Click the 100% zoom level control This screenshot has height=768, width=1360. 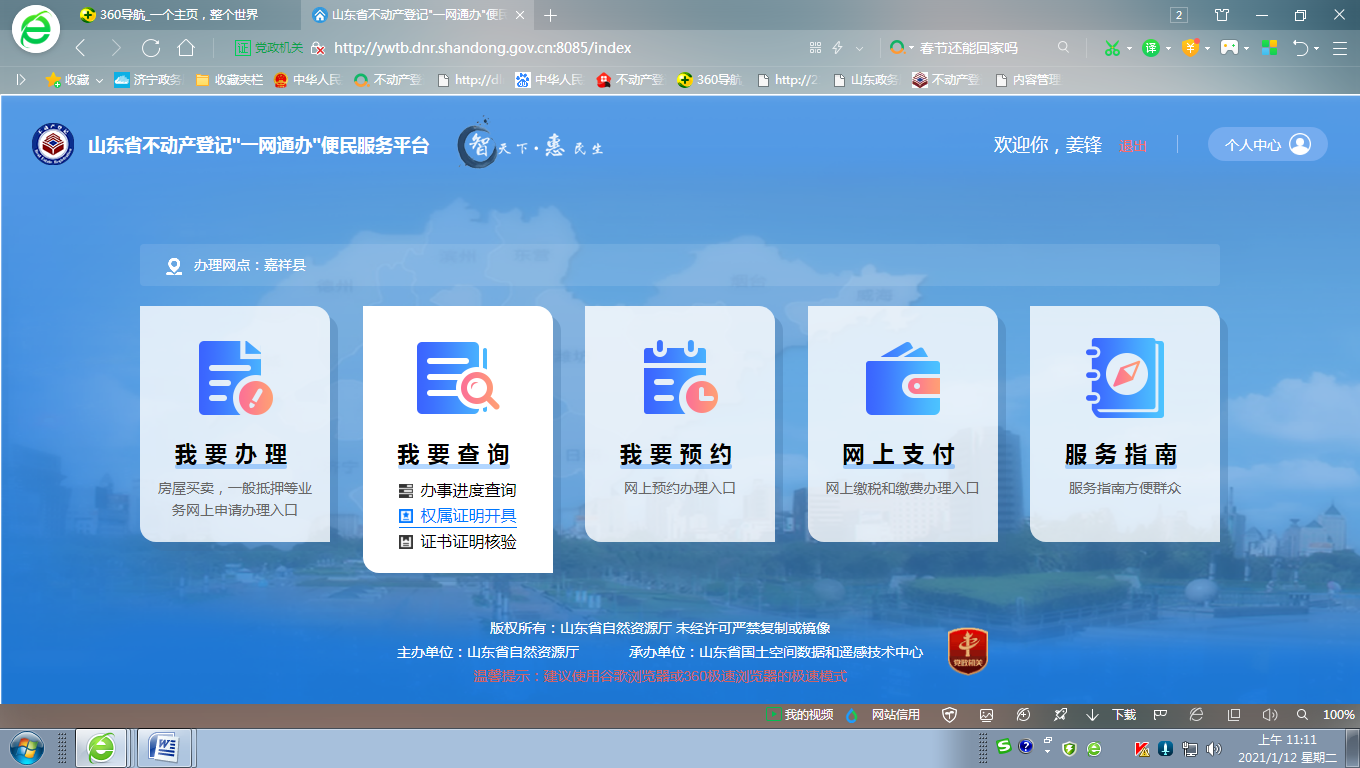click(x=1339, y=715)
